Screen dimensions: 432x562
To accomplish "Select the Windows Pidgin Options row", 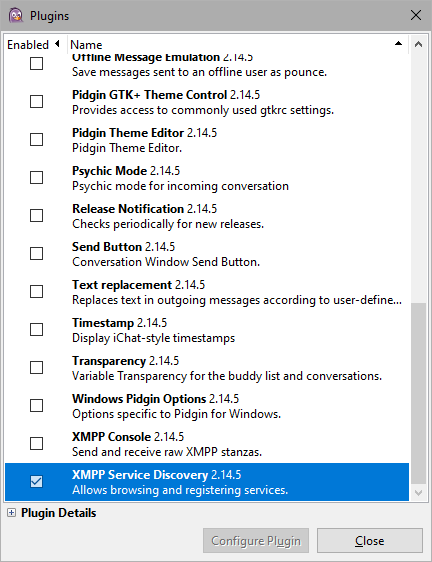I will tap(207, 406).
